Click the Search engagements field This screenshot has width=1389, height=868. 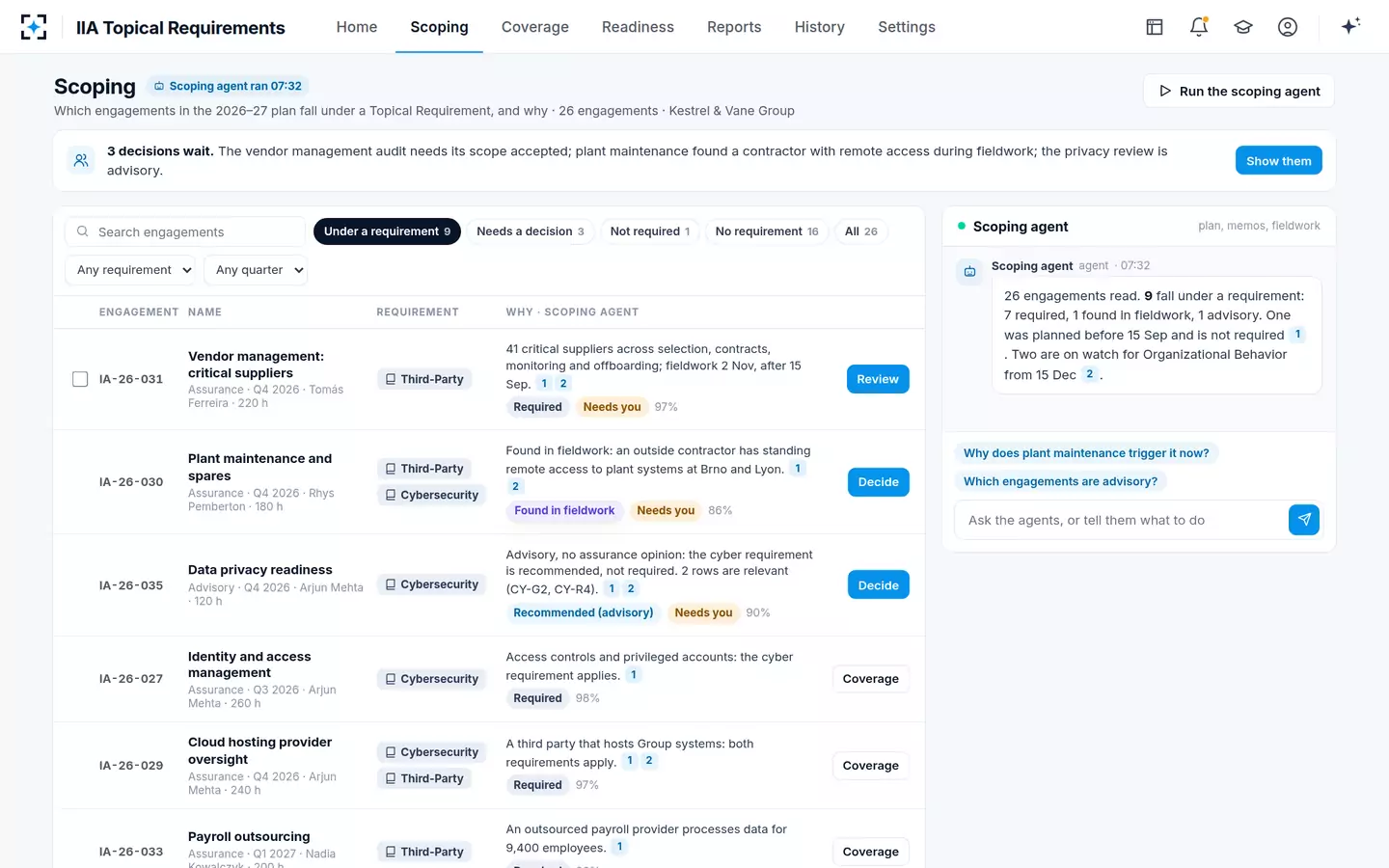coord(185,231)
